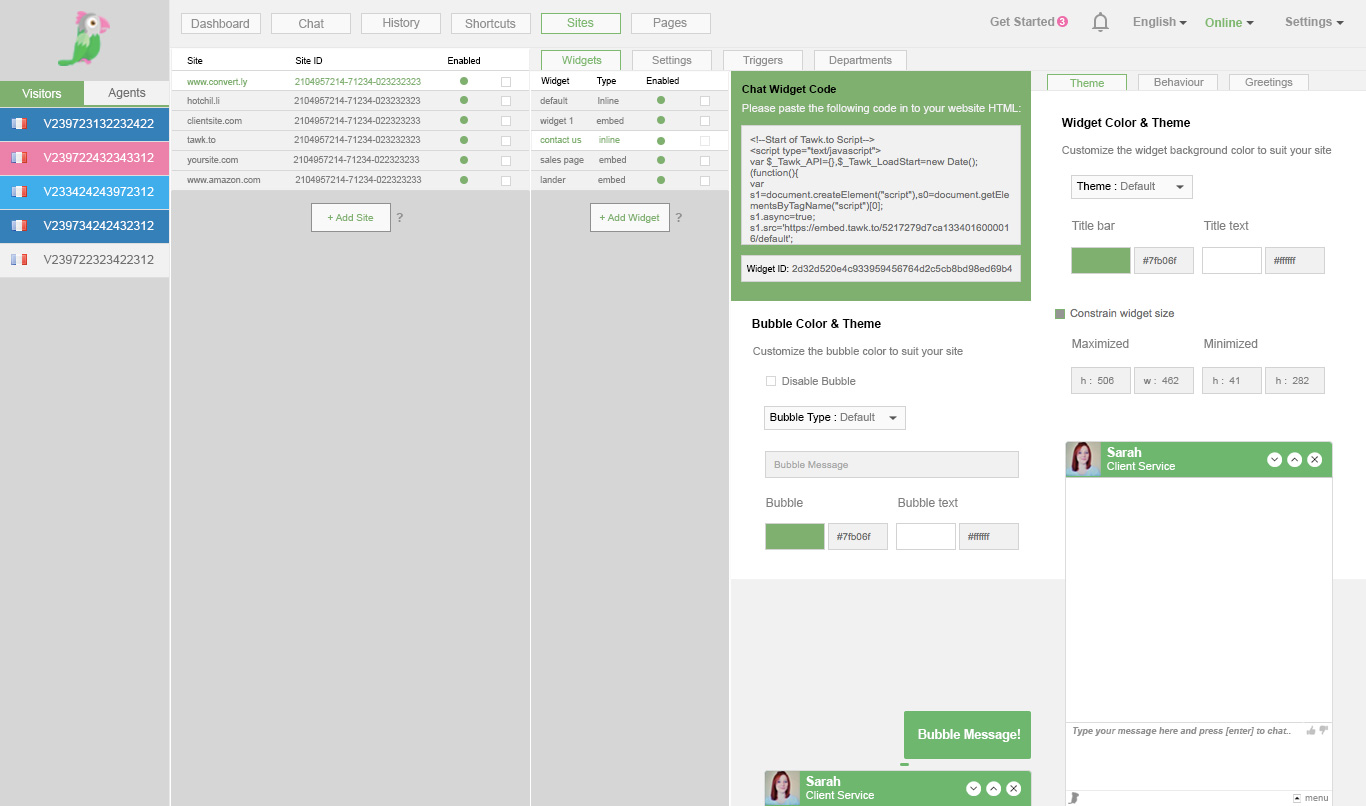This screenshot has height=806, width=1366.
Task: Open the Theme : Default dropdown
Action: click(x=1132, y=186)
